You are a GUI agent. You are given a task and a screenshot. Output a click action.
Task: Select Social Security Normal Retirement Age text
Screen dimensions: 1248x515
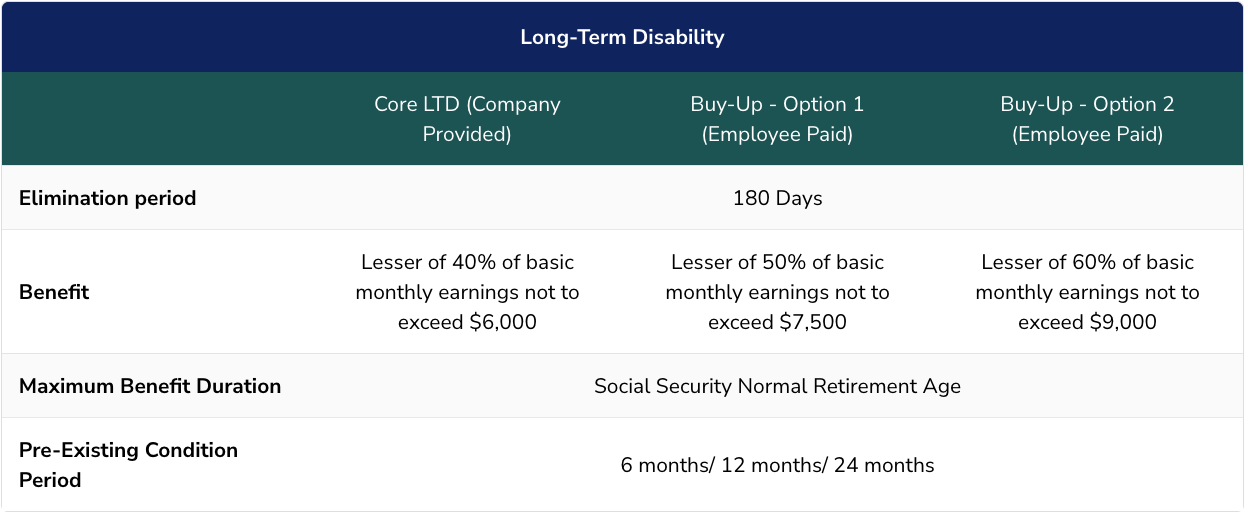point(777,386)
